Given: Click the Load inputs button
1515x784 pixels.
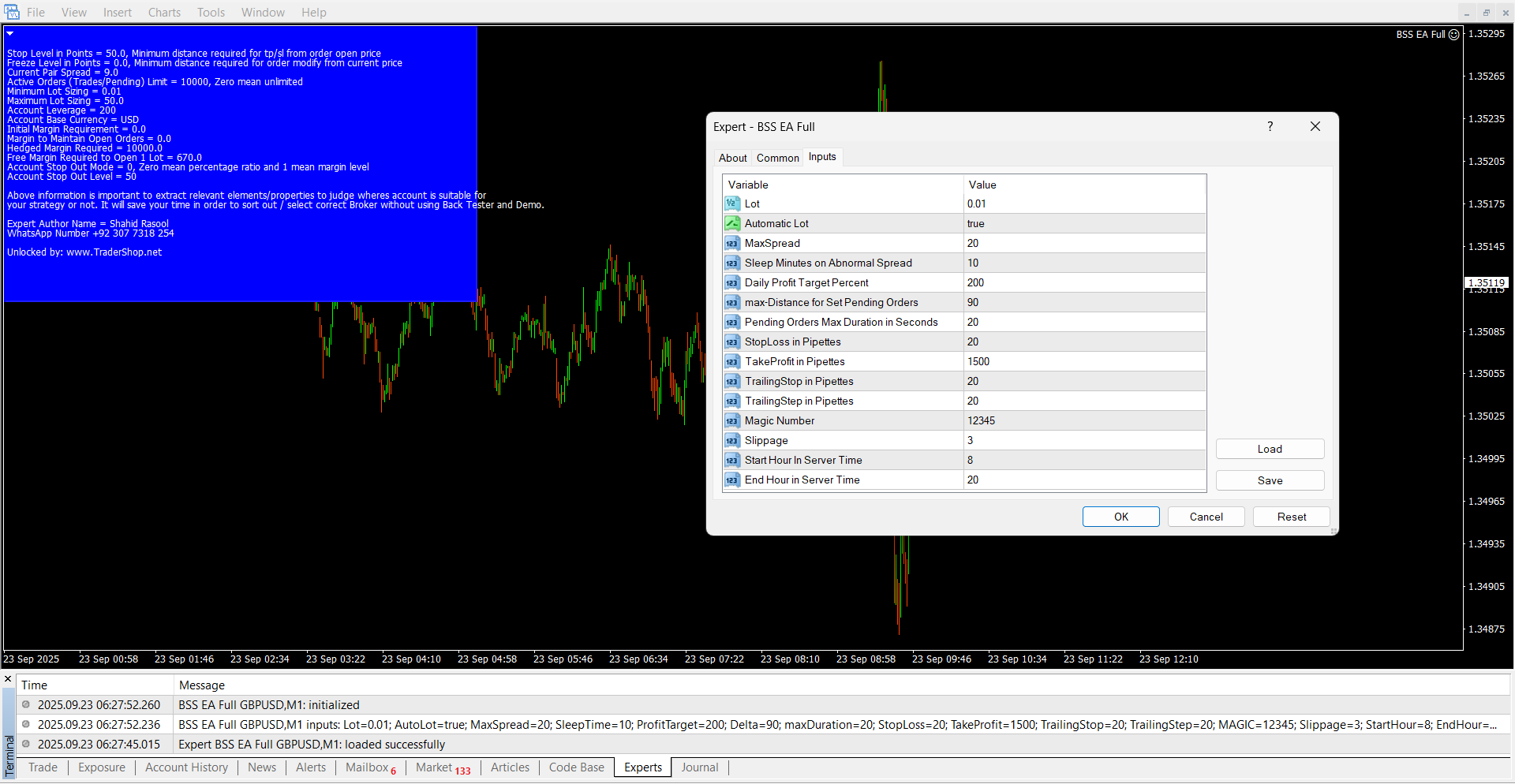Looking at the screenshot, I should tap(1269, 449).
